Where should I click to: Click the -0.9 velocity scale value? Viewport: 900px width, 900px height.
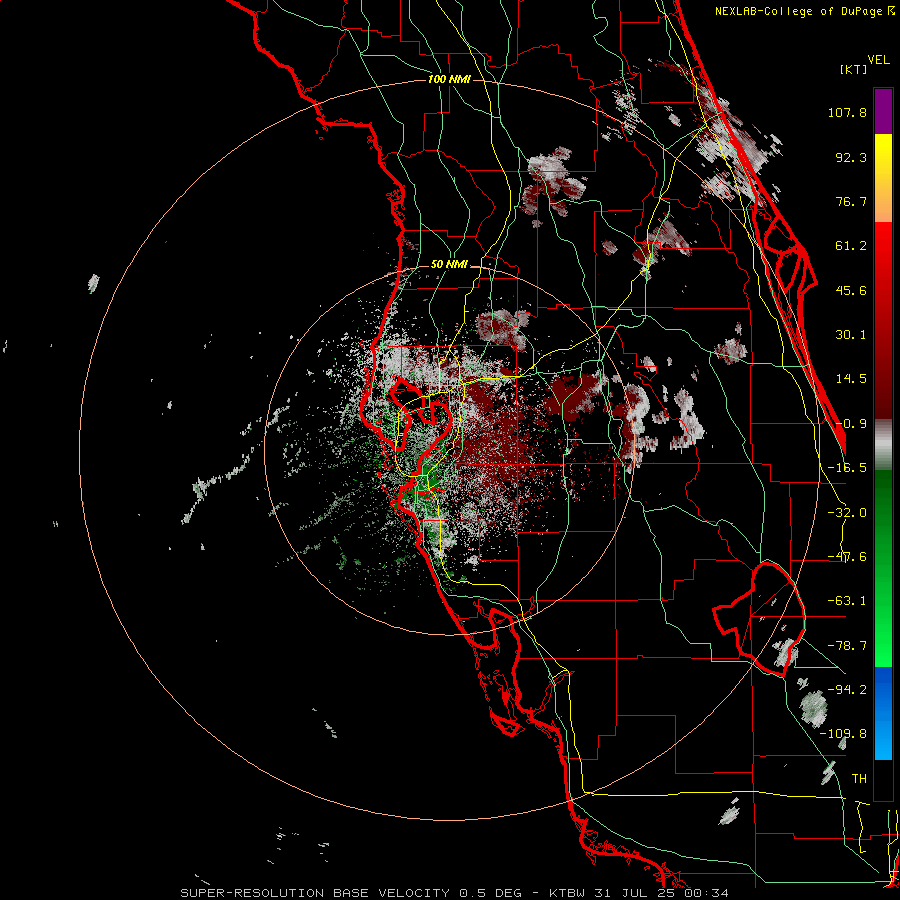pos(851,424)
